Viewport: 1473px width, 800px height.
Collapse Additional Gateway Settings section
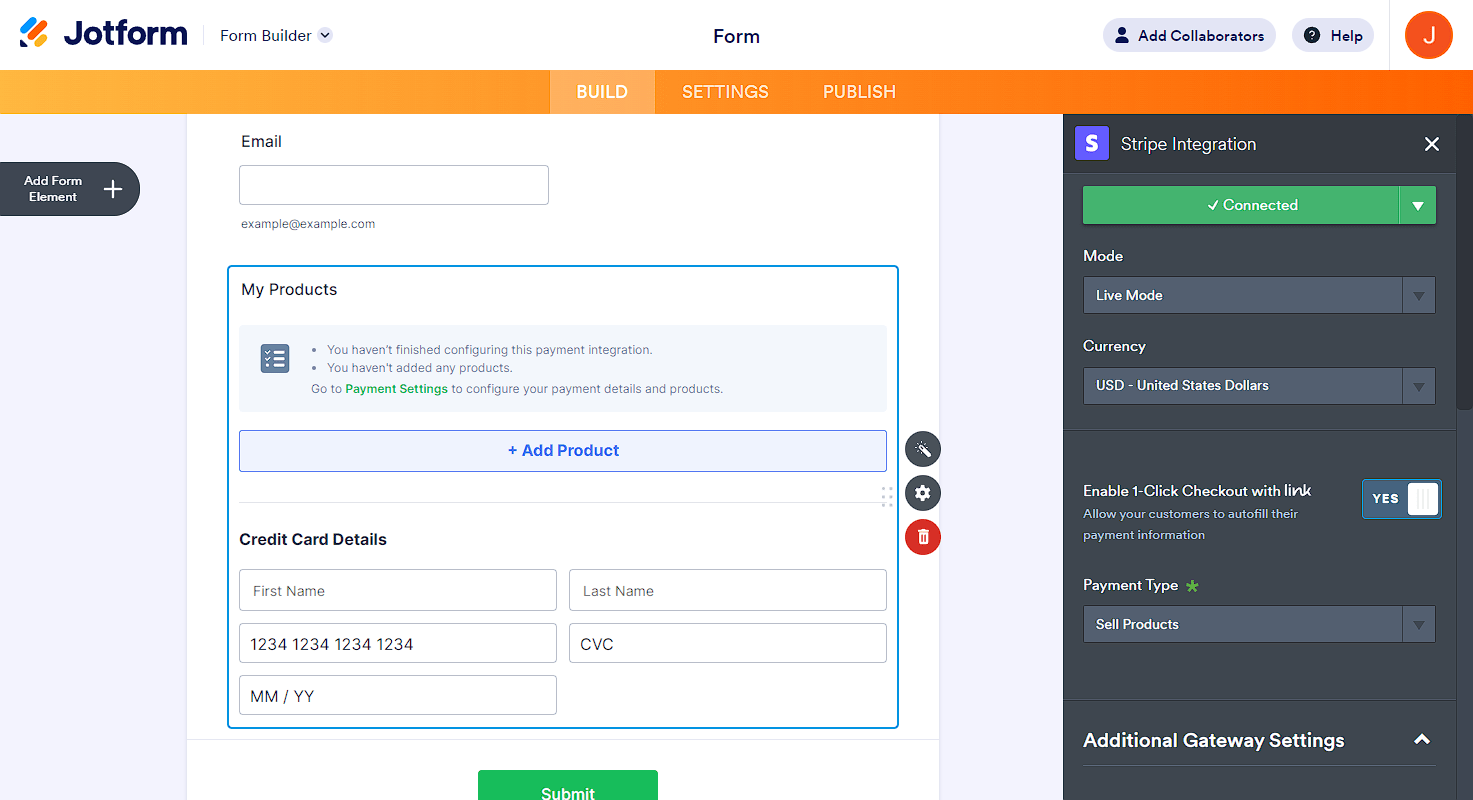click(1421, 740)
